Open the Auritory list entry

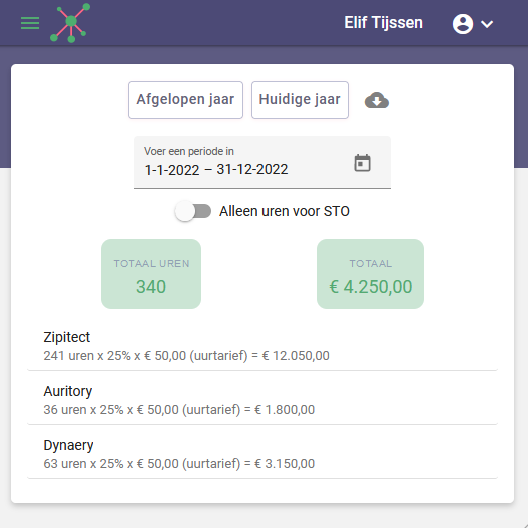coord(262,400)
